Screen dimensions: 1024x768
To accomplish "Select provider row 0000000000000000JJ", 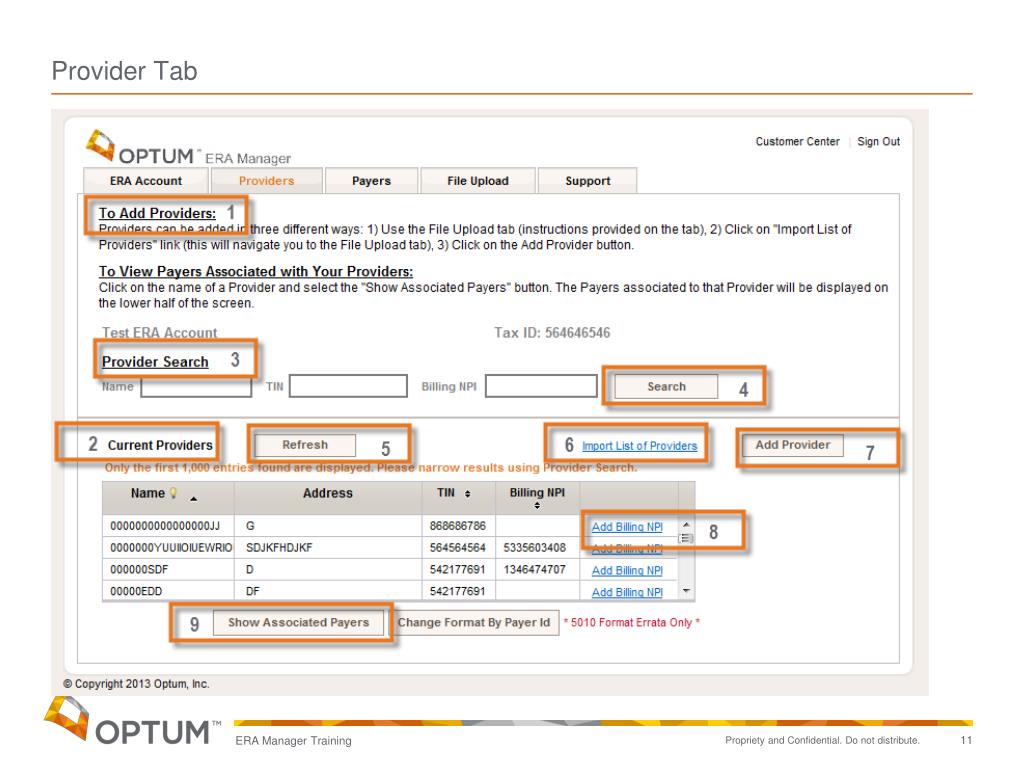I will click(x=391, y=526).
